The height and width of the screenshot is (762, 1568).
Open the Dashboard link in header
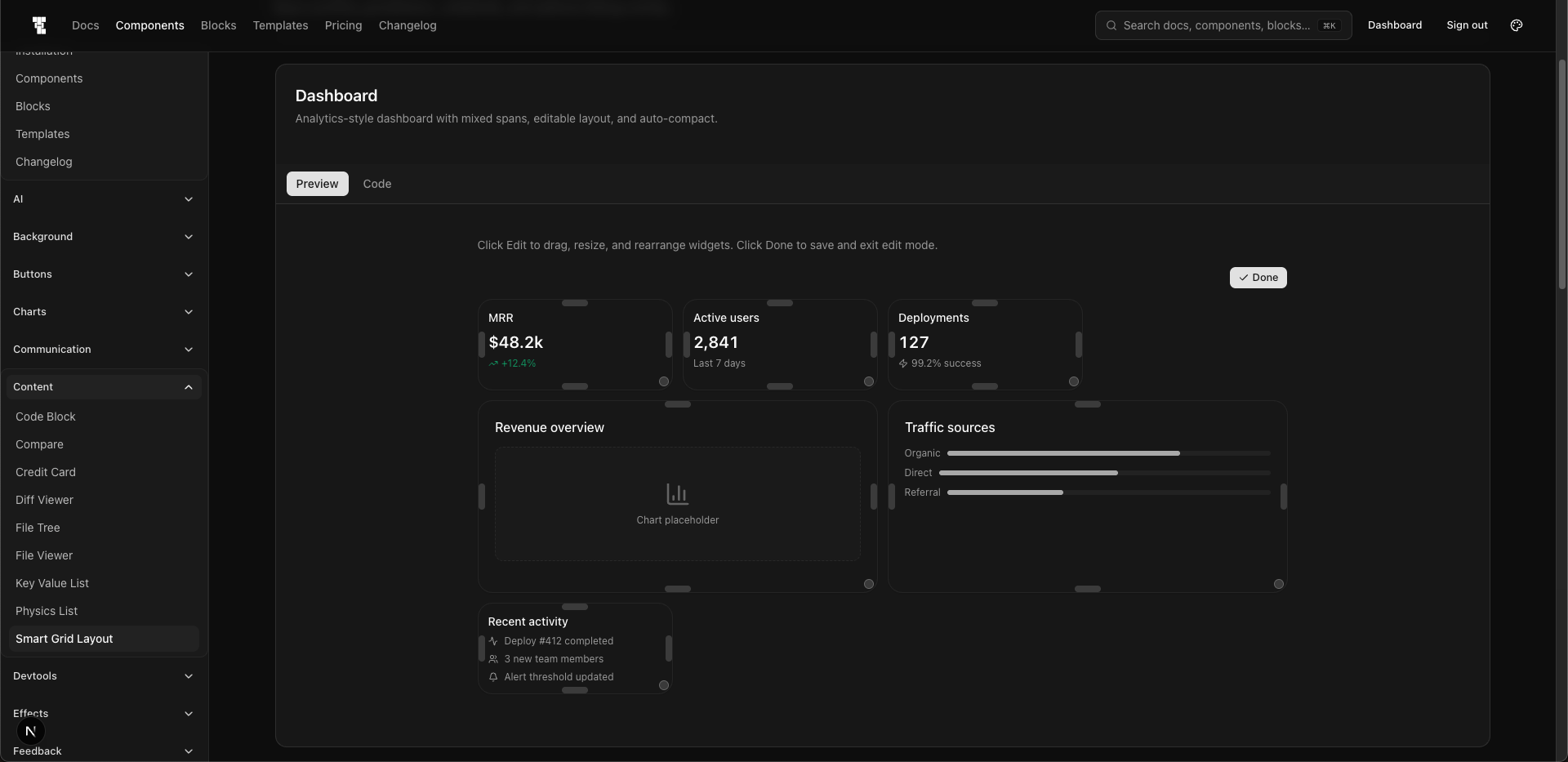pyautogui.click(x=1395, y=25)
